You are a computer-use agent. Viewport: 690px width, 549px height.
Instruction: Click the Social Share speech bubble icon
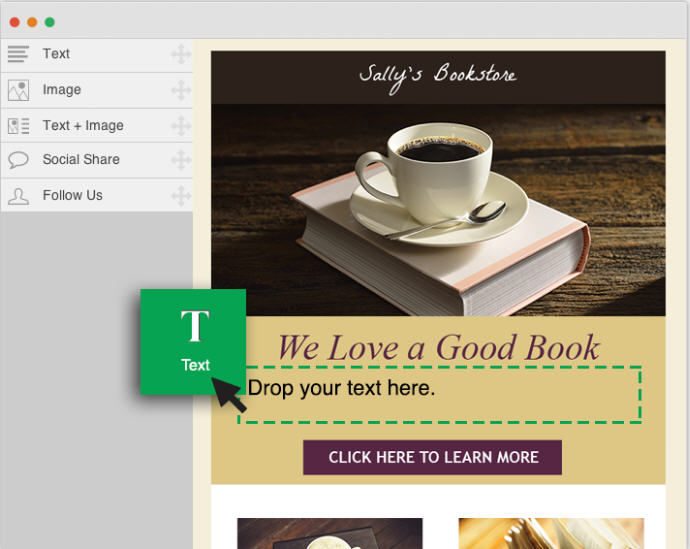point(18,160)
